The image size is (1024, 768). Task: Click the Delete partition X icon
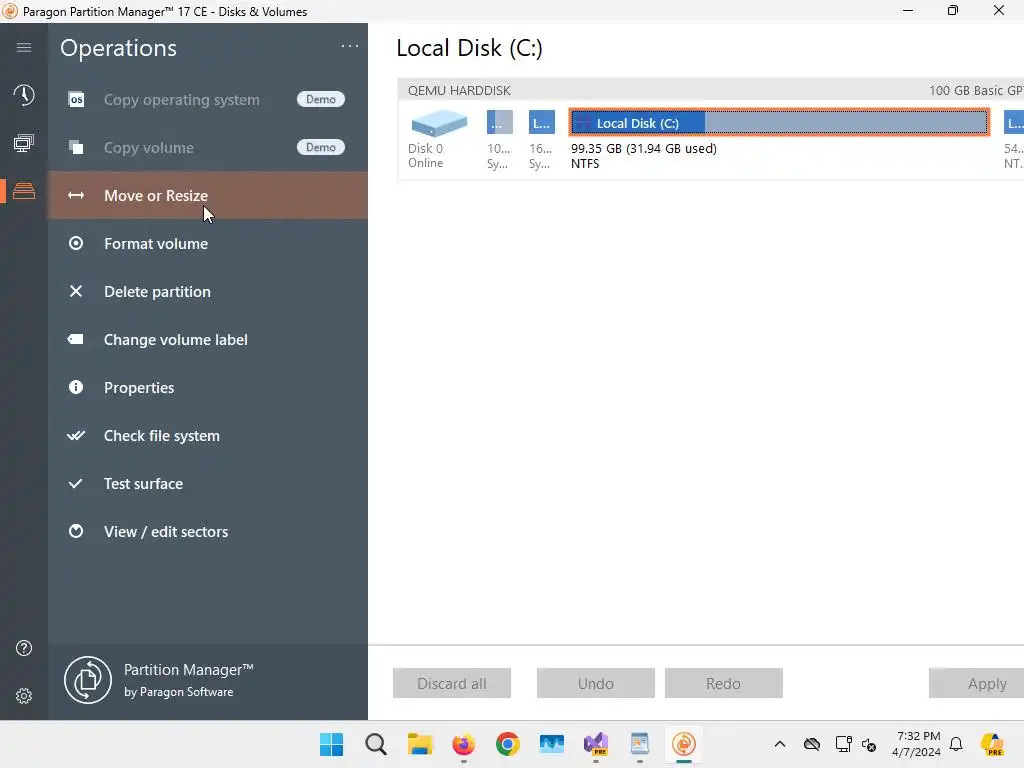(x=76, y=291)
